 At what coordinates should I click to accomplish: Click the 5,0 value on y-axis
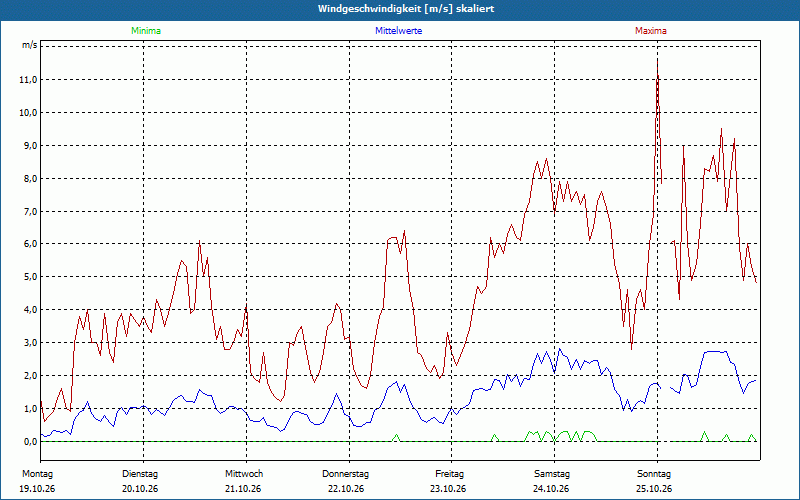pos(30,277)
